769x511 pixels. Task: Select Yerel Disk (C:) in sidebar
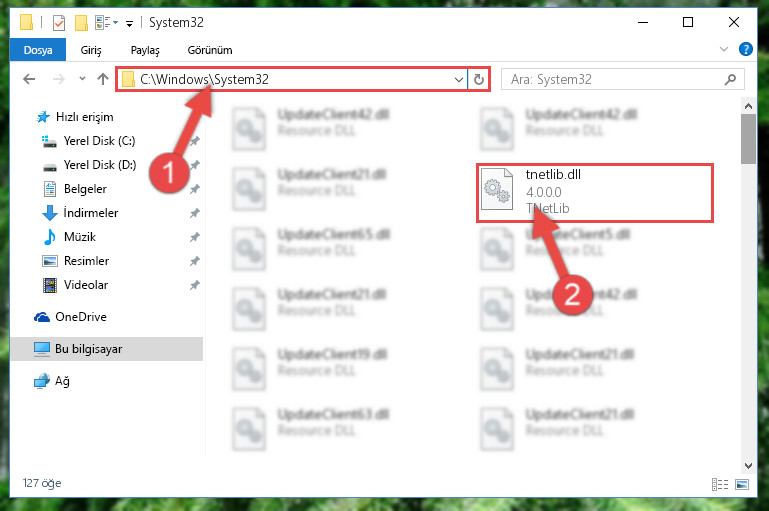(x=100, y=141)
